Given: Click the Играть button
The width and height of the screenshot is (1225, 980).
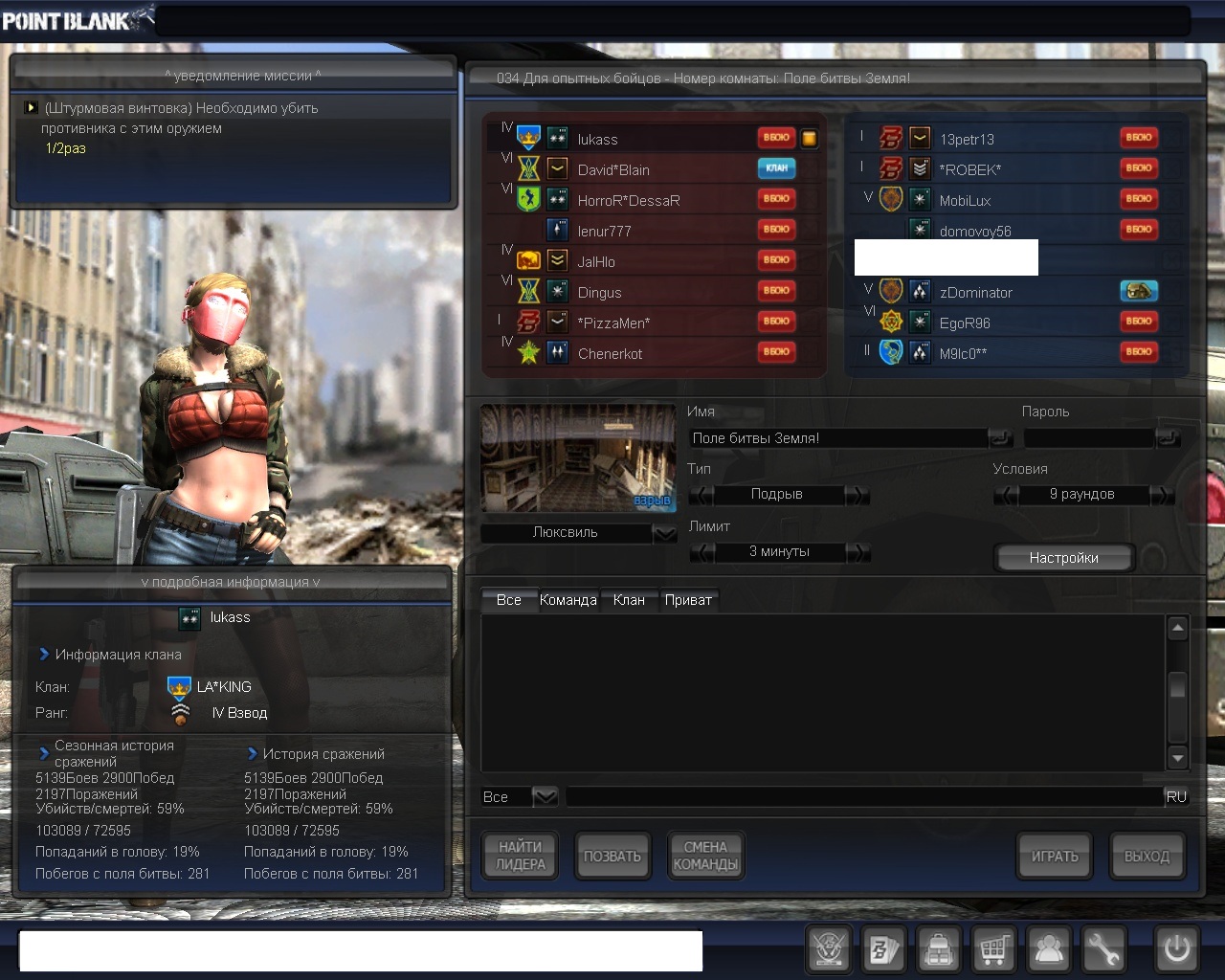Looking at the screenshot, I should (1055, 856).
